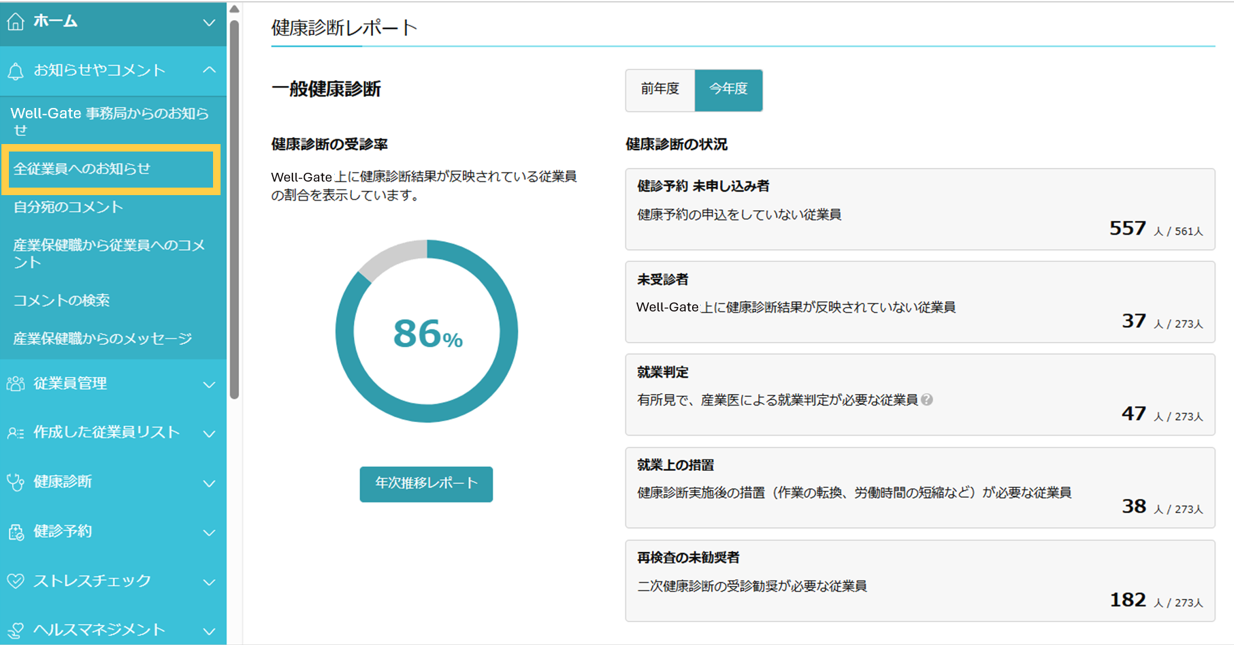1234x645 pixels.
Task: Open the 就業上の措置 card
Action: tap(920, 487)
